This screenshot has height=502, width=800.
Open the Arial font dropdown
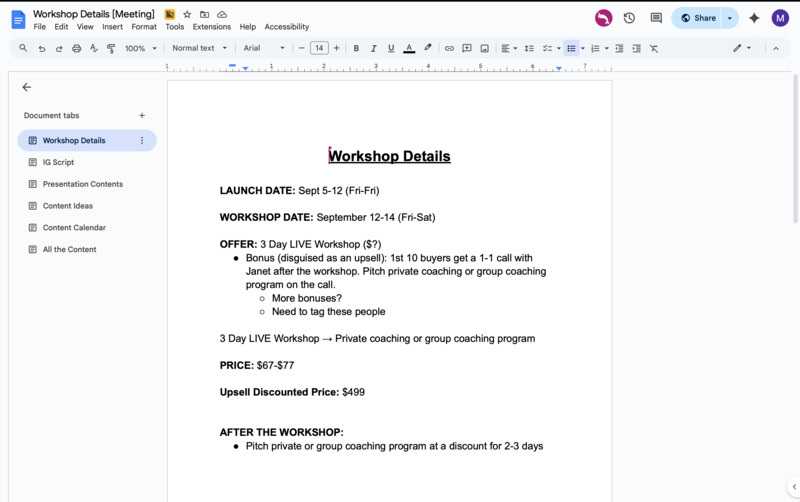pyautogui.click(x=264, y=48)
